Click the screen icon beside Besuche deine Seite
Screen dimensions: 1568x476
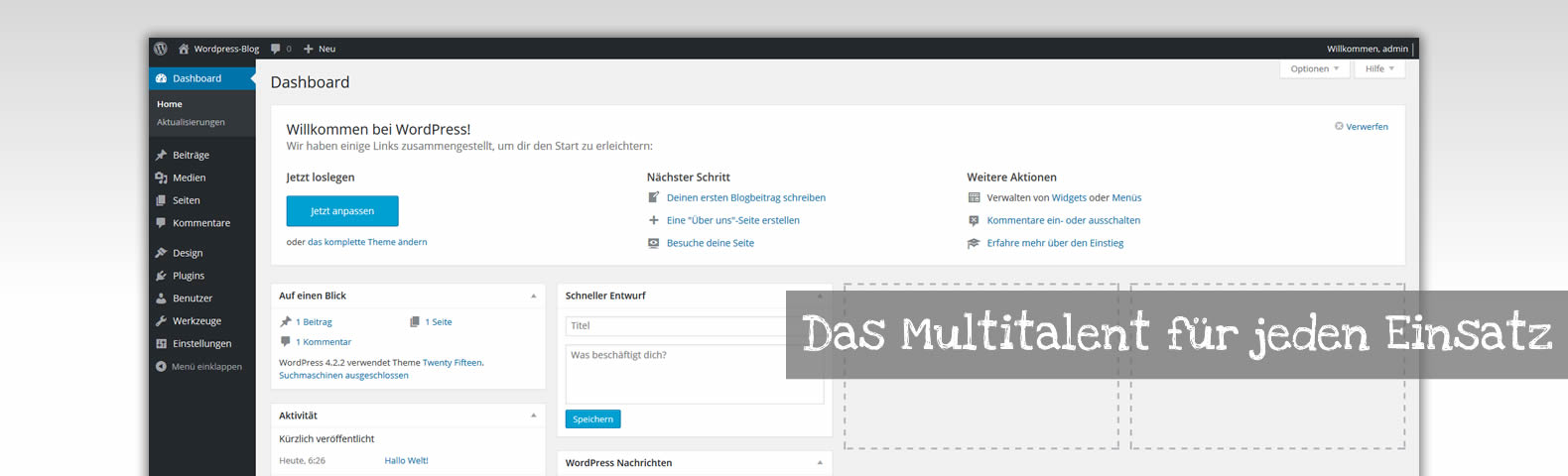(653, 243)
